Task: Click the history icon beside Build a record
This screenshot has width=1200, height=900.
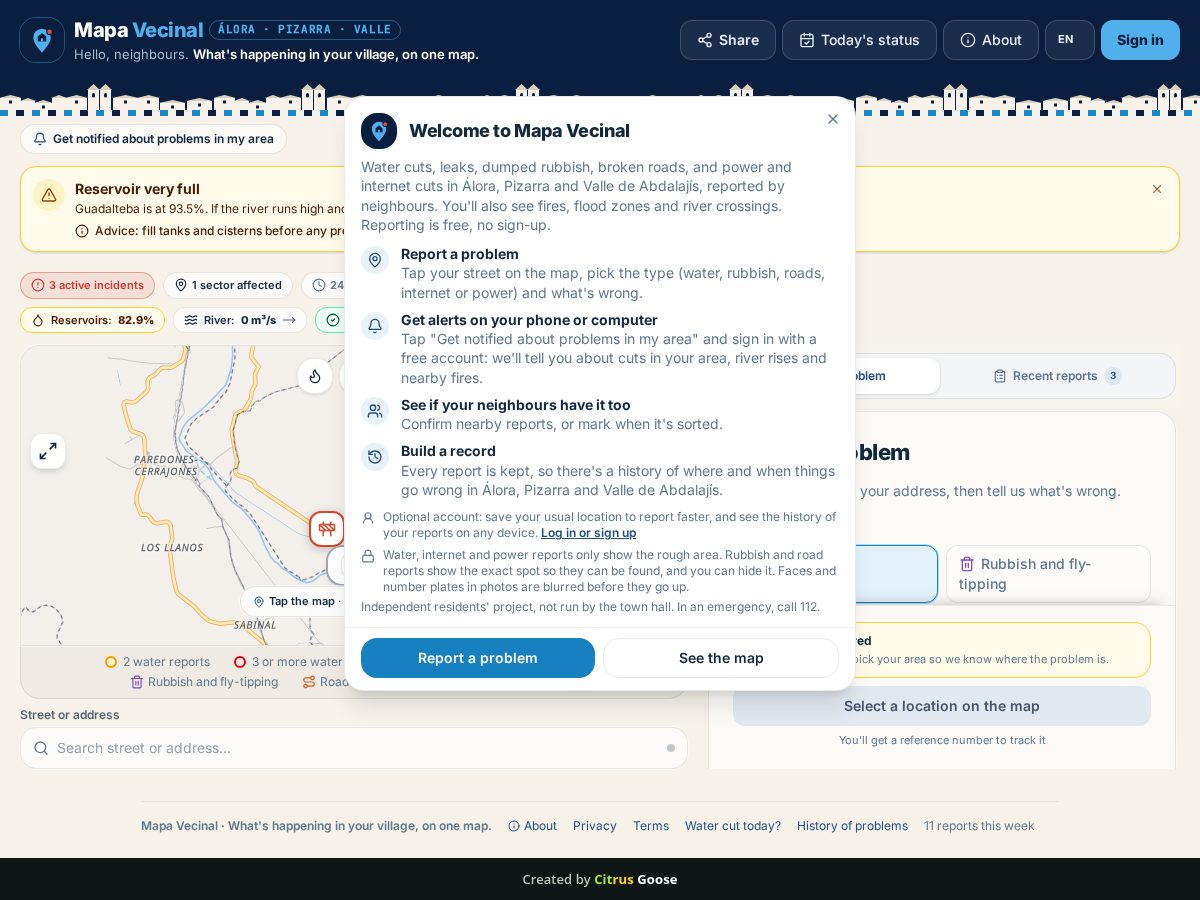Action: click(375, 457)
